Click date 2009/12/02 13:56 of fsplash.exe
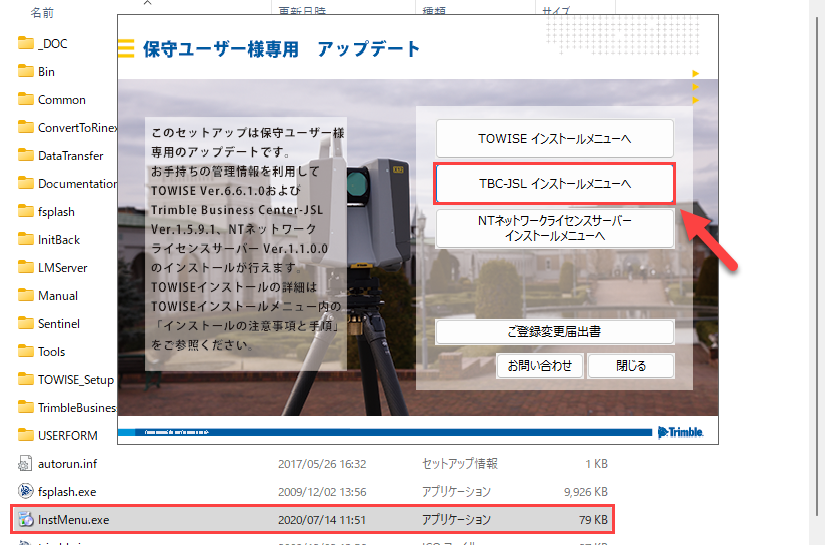Screen dimensions: 825x545 point(322,492)
